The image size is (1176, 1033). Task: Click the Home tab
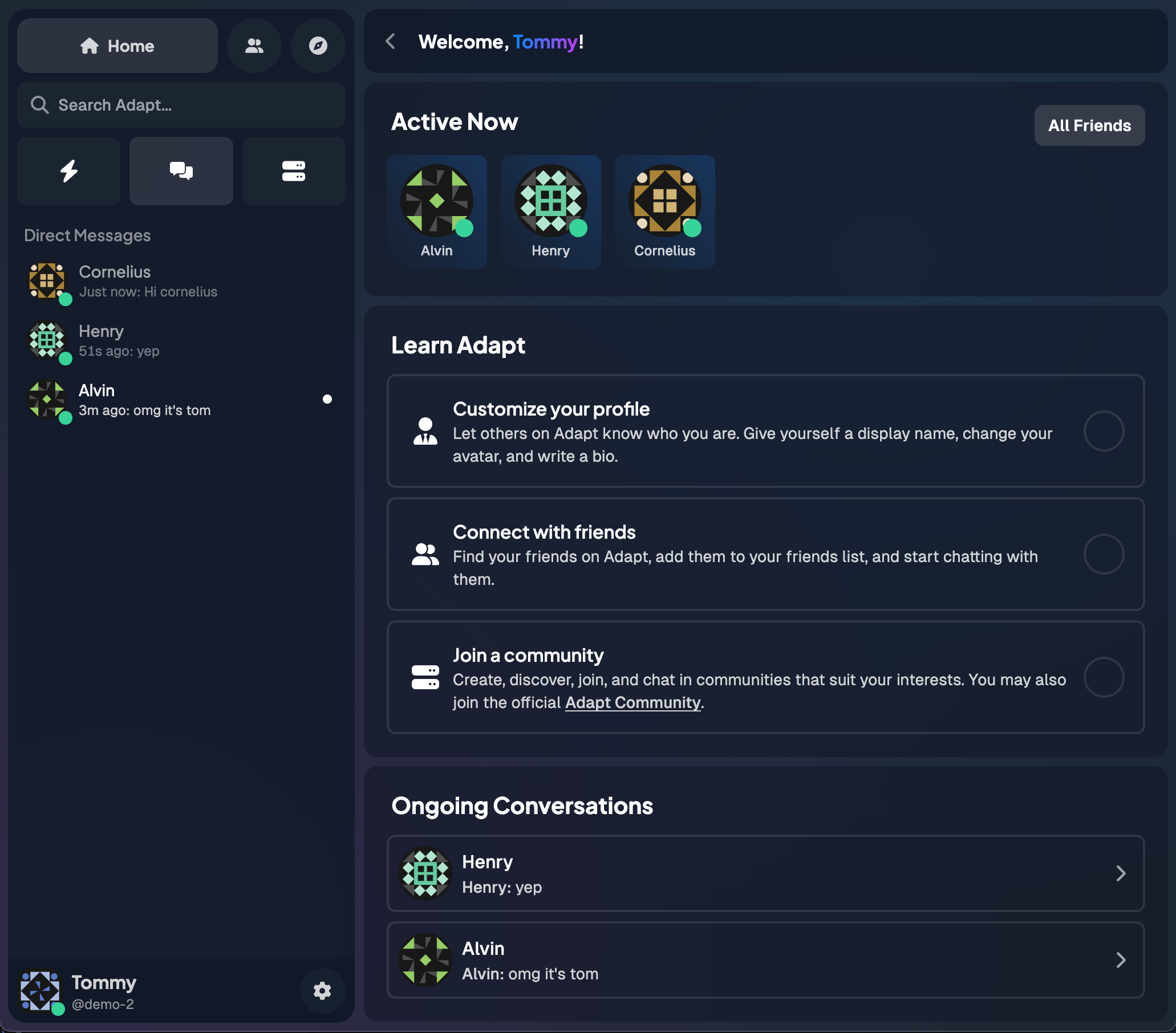[117, 46]
